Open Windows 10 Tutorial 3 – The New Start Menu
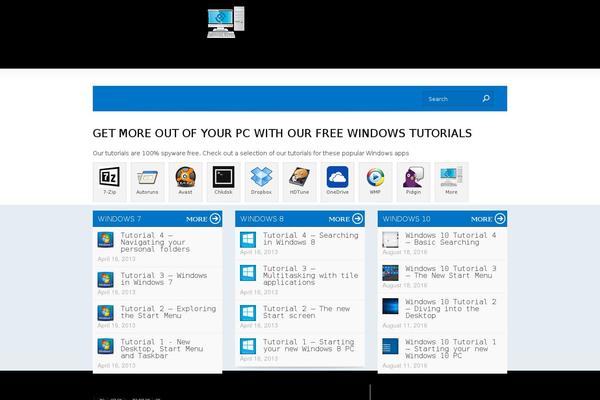 click(x=450, y=272)
